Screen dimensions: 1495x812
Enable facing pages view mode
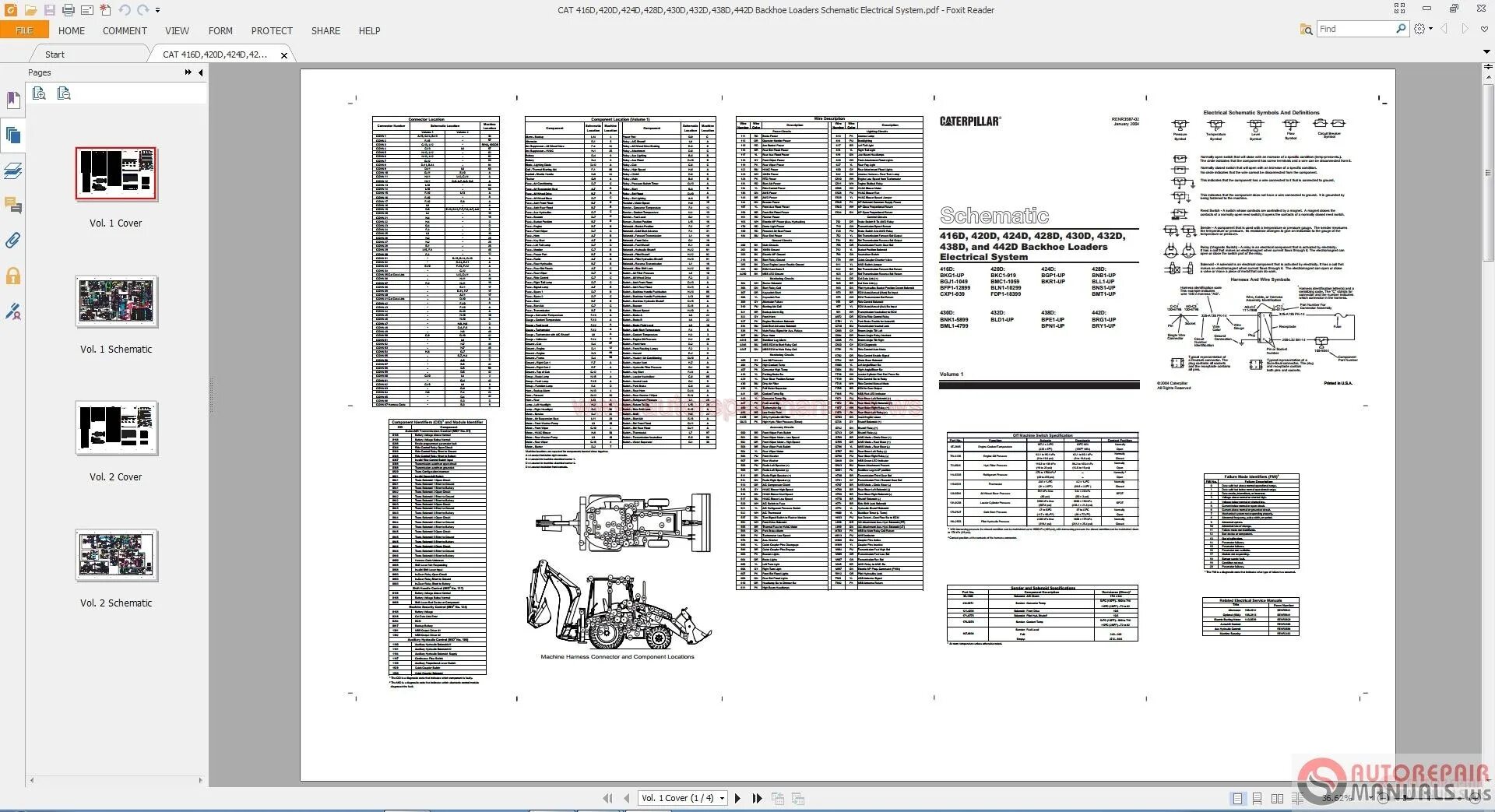pyautogui.click(x=1277, y=799)
